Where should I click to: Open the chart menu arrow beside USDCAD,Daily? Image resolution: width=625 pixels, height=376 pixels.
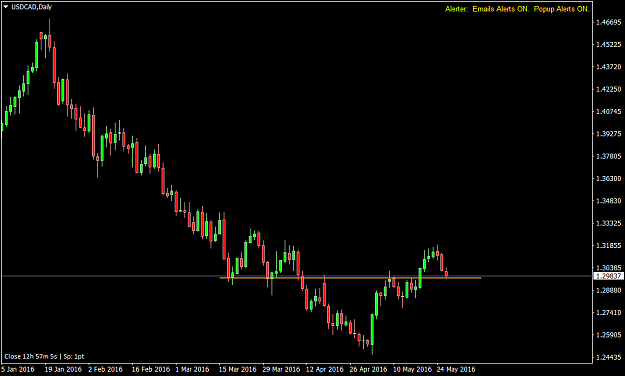pyautogui.click(x=6, y=7)
